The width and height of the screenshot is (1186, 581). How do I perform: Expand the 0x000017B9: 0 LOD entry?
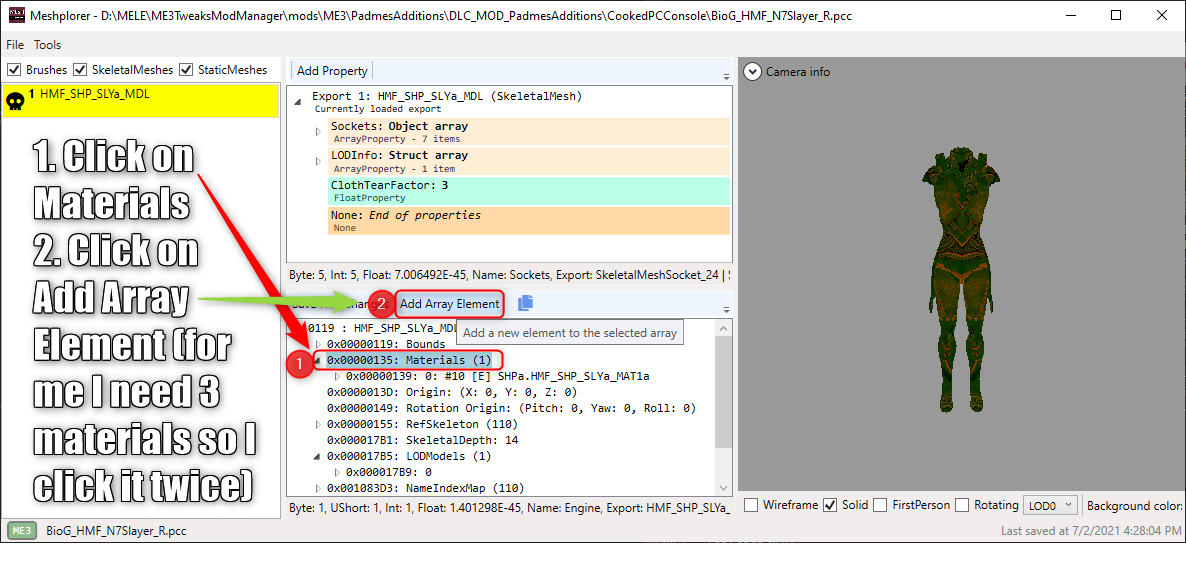[x=337, y=472]
